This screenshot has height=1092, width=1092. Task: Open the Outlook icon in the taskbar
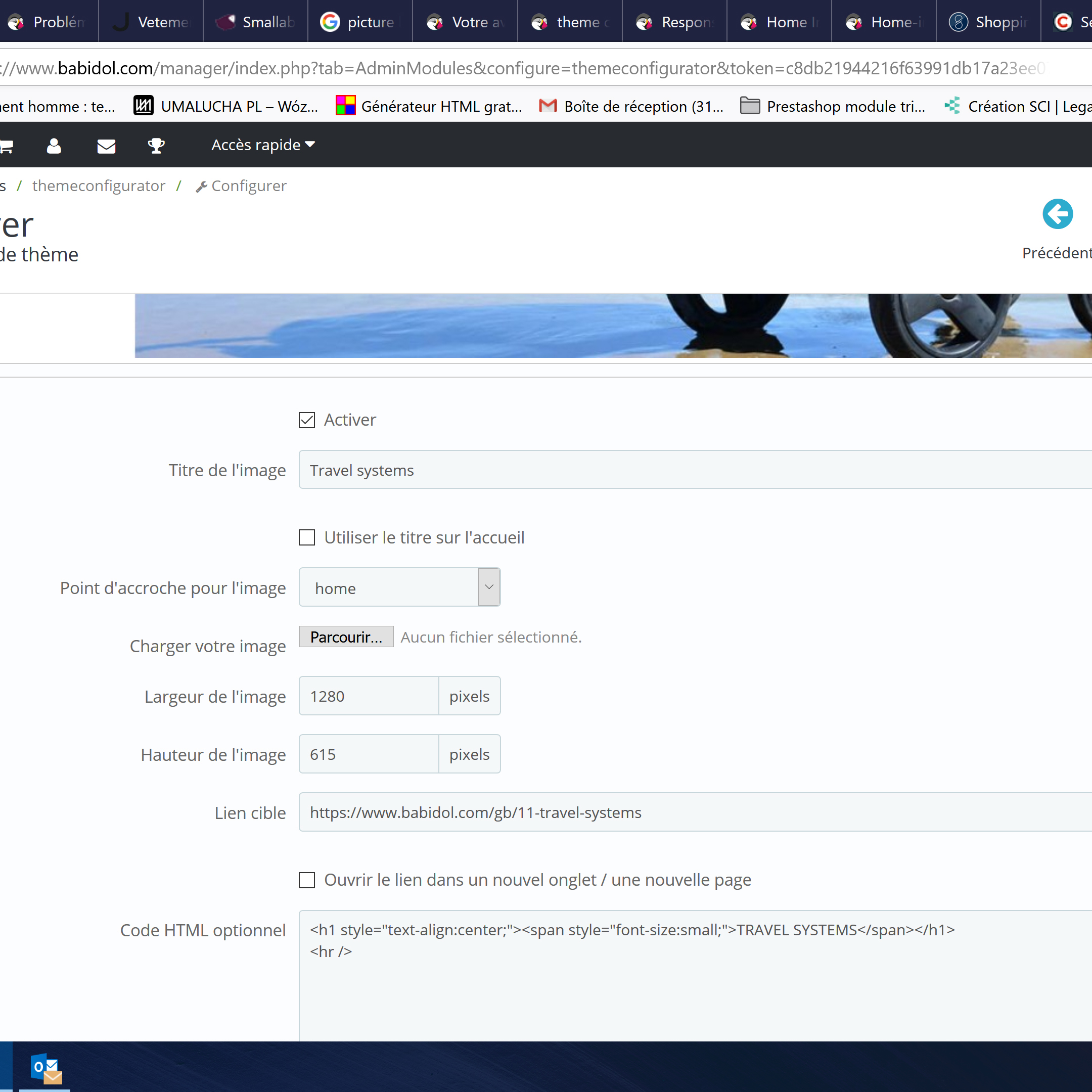(46, 1069)
